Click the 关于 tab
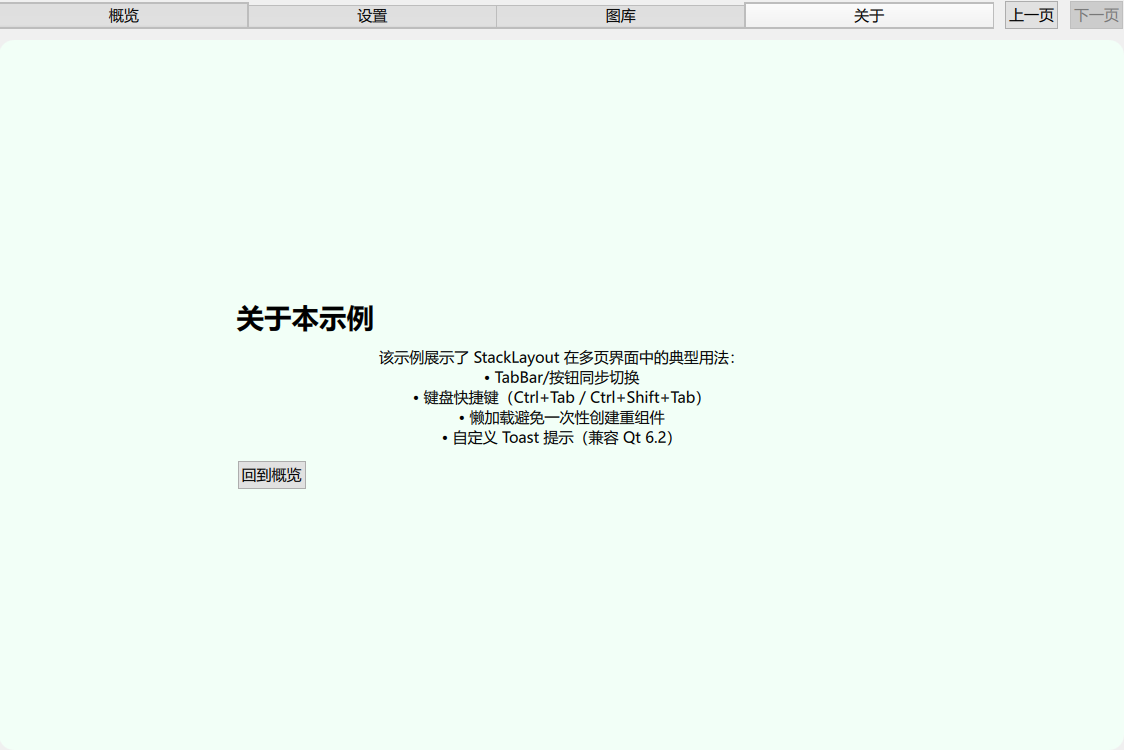1124x750 pixels. tap(869, 15)
